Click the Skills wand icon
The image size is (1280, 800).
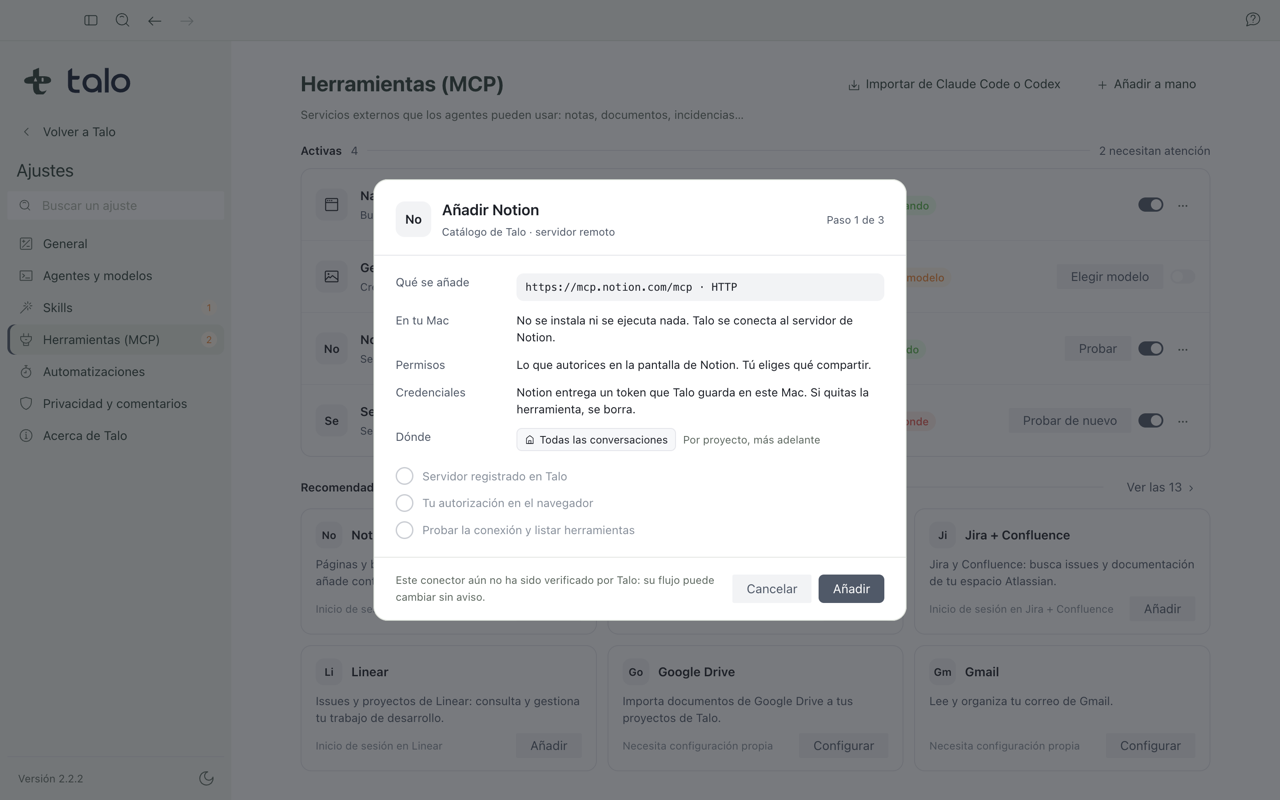26,307
